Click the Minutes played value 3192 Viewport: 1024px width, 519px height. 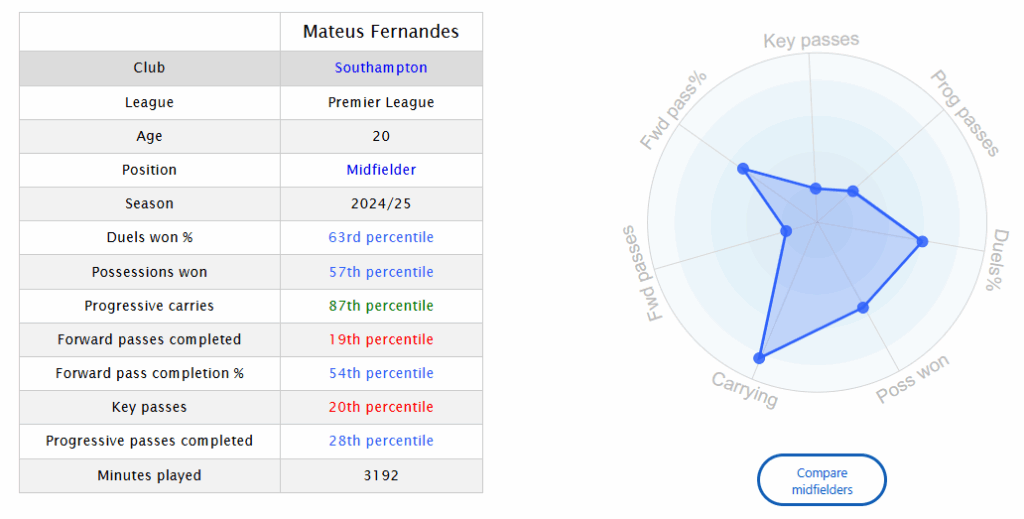click(x=381, y=476)
